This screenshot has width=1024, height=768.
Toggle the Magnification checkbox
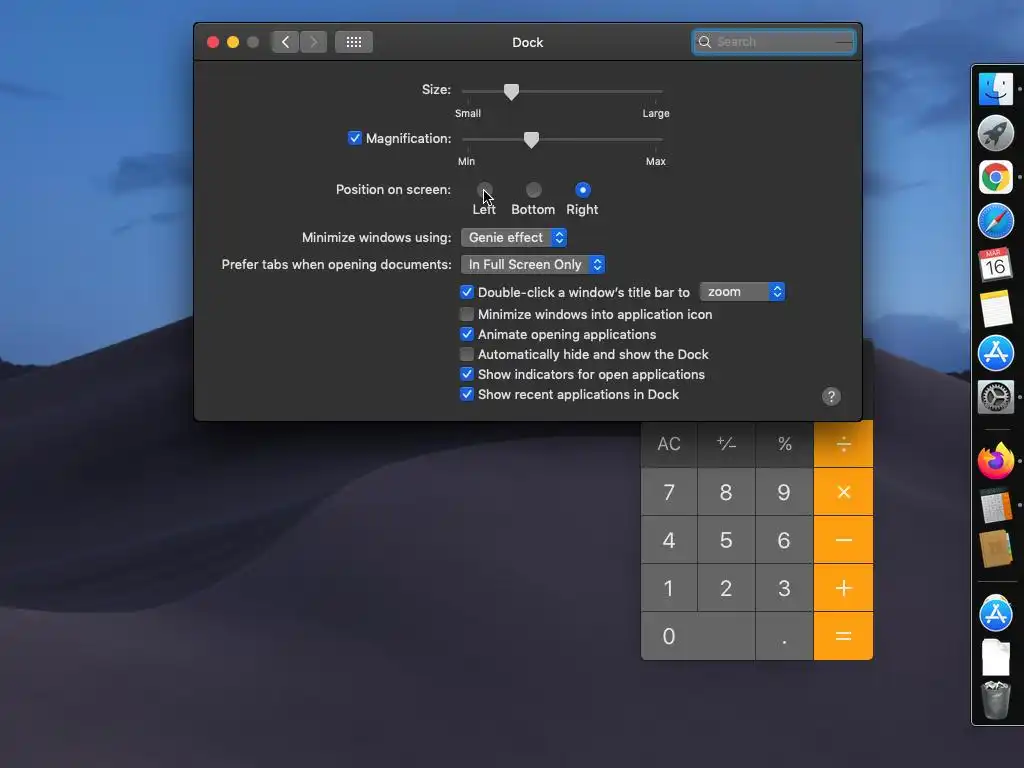tap(355, 138)
